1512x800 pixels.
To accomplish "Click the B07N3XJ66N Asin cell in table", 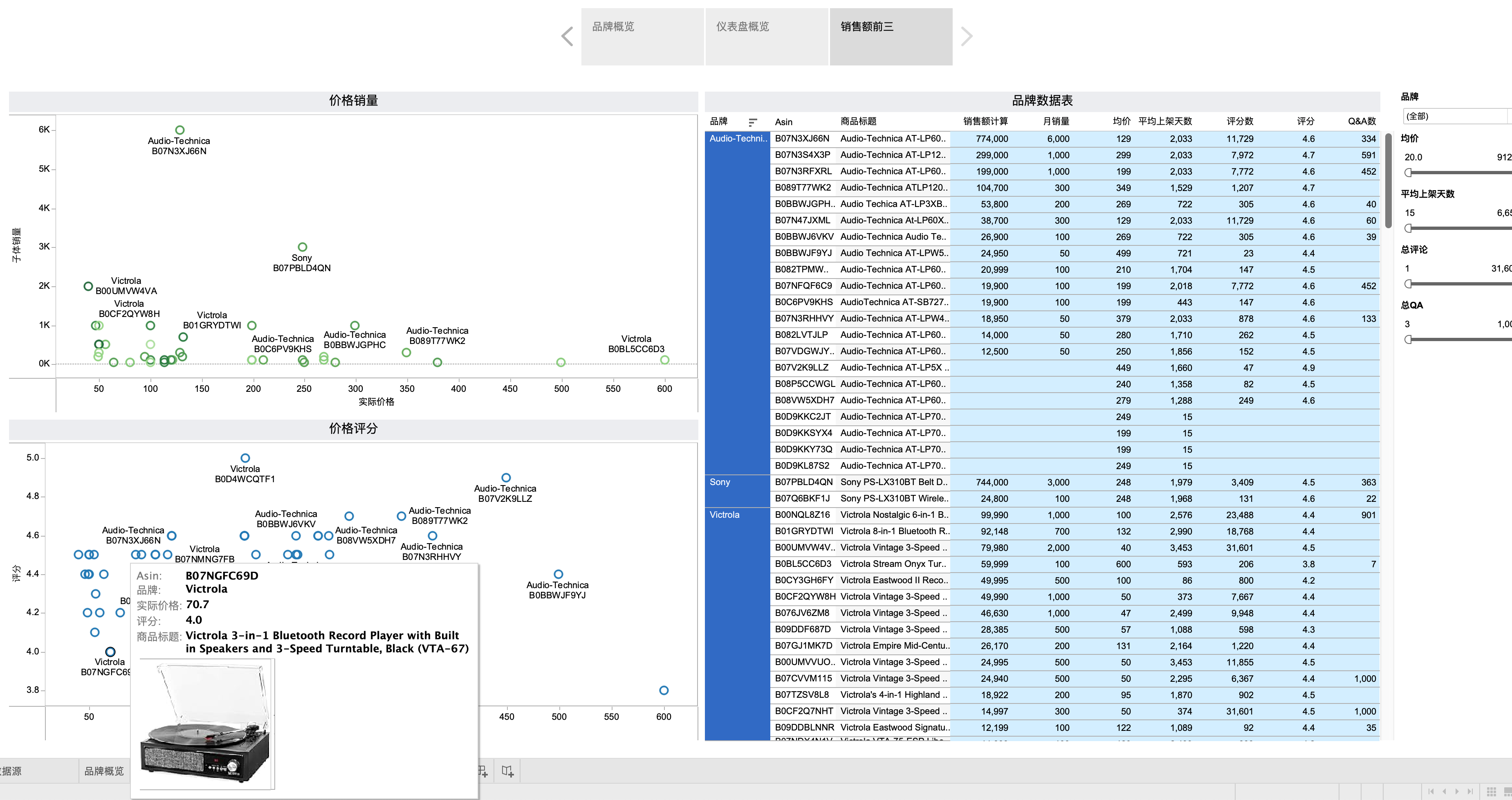I will click(x=802, y=139).
